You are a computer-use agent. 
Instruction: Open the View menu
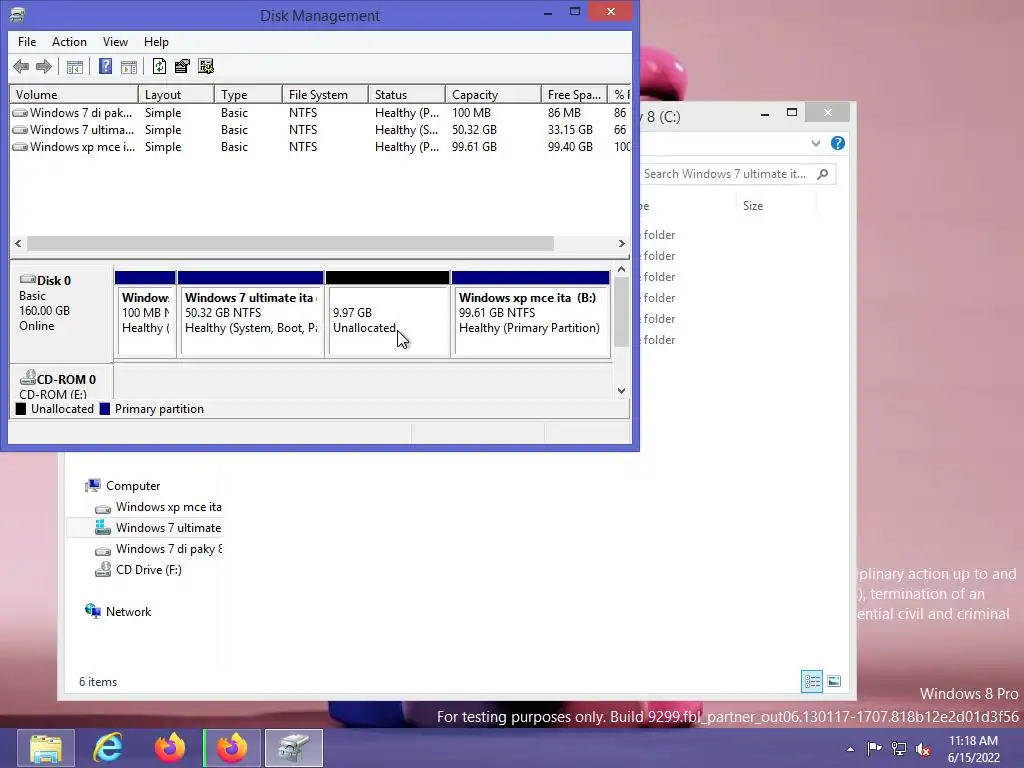pyautogui.click(x=115, y=42)
